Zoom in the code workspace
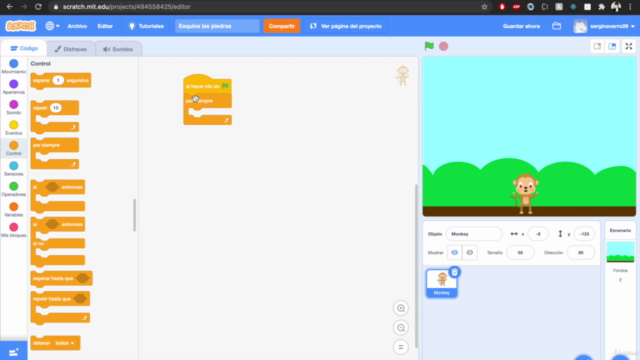Screen dimensions: 640x360 [401, 308]
